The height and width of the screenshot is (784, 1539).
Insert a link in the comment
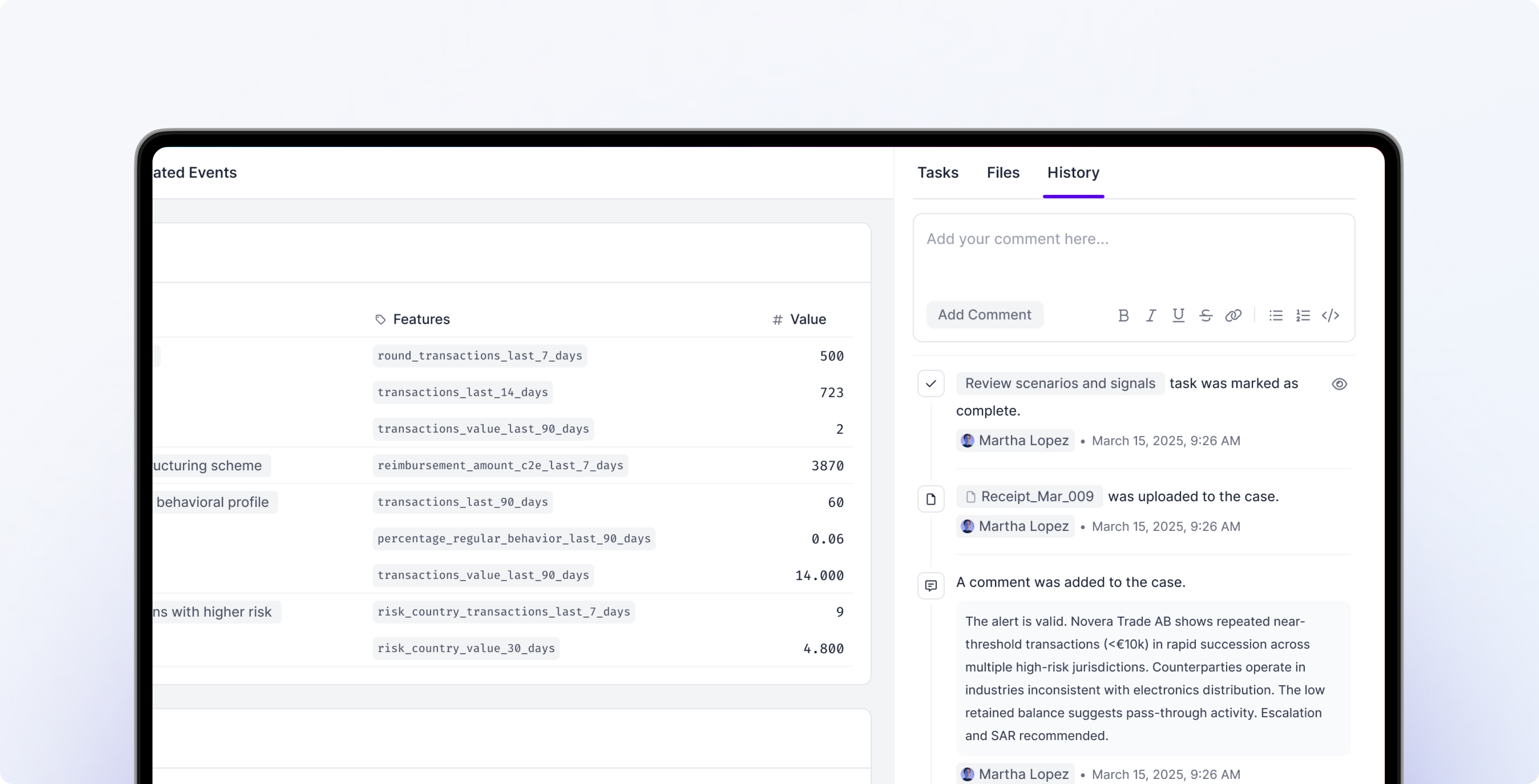click(1233, 315)
